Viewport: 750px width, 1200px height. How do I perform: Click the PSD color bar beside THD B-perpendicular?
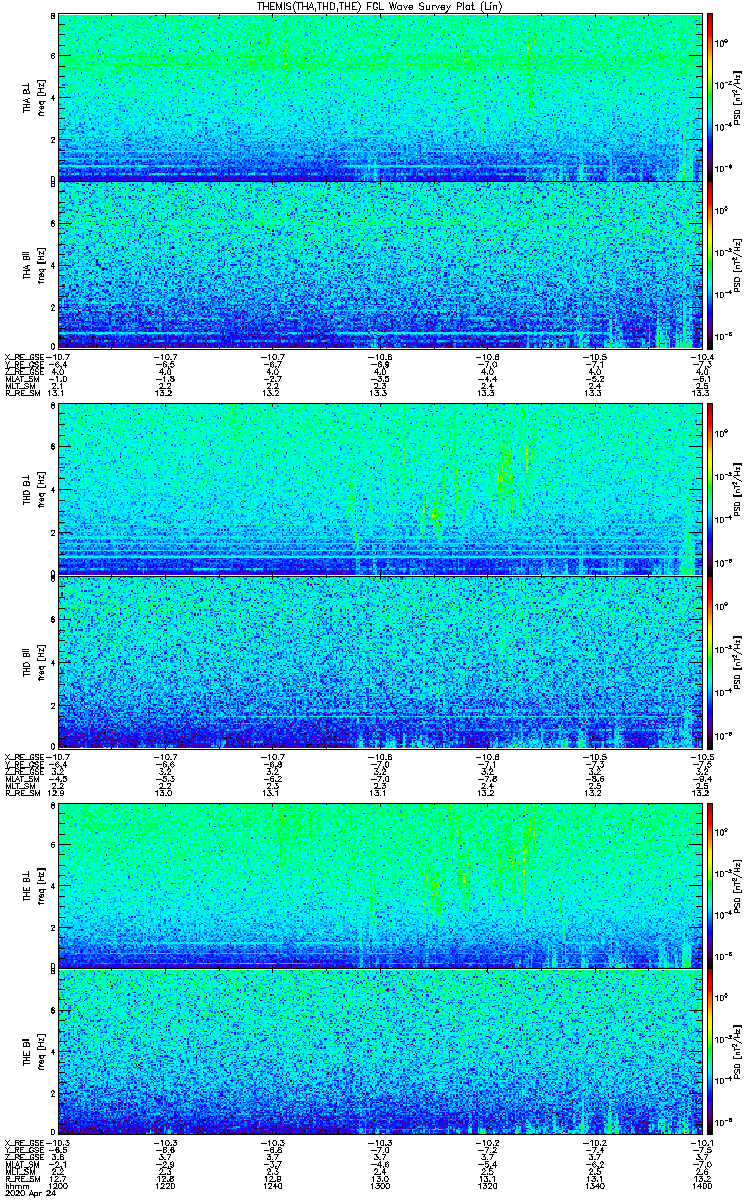pyautogui.click(x=710, y=490)
